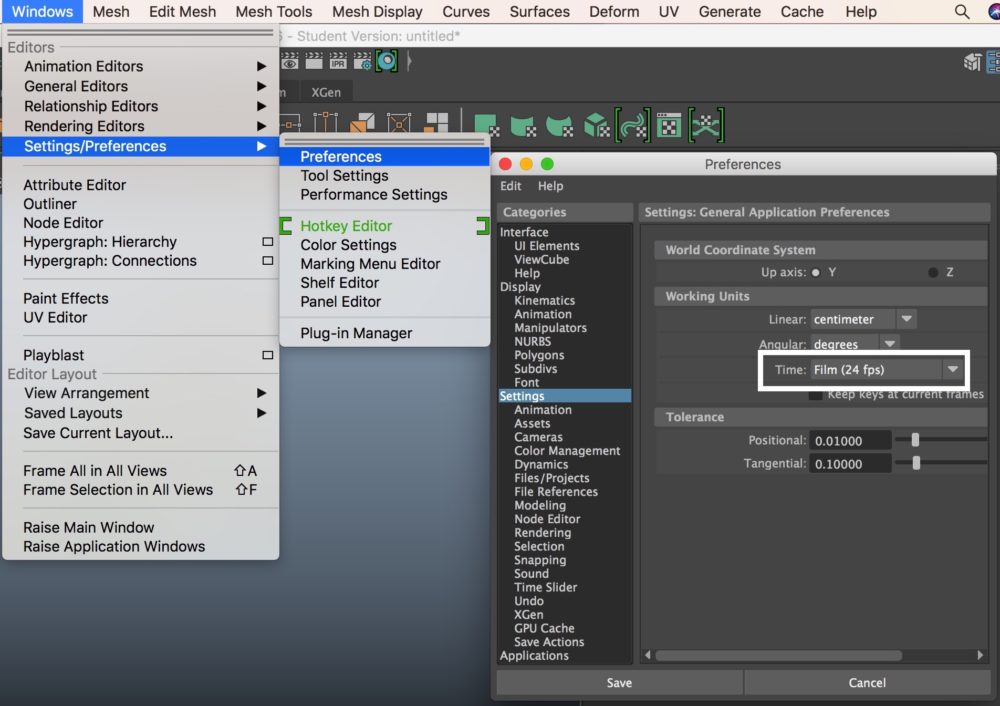Image resolution: width=1000 pixels, height=706 pixels.
Task: Set Up axis radio to Z
Action: pyautogui.click(x=933, y=272)
